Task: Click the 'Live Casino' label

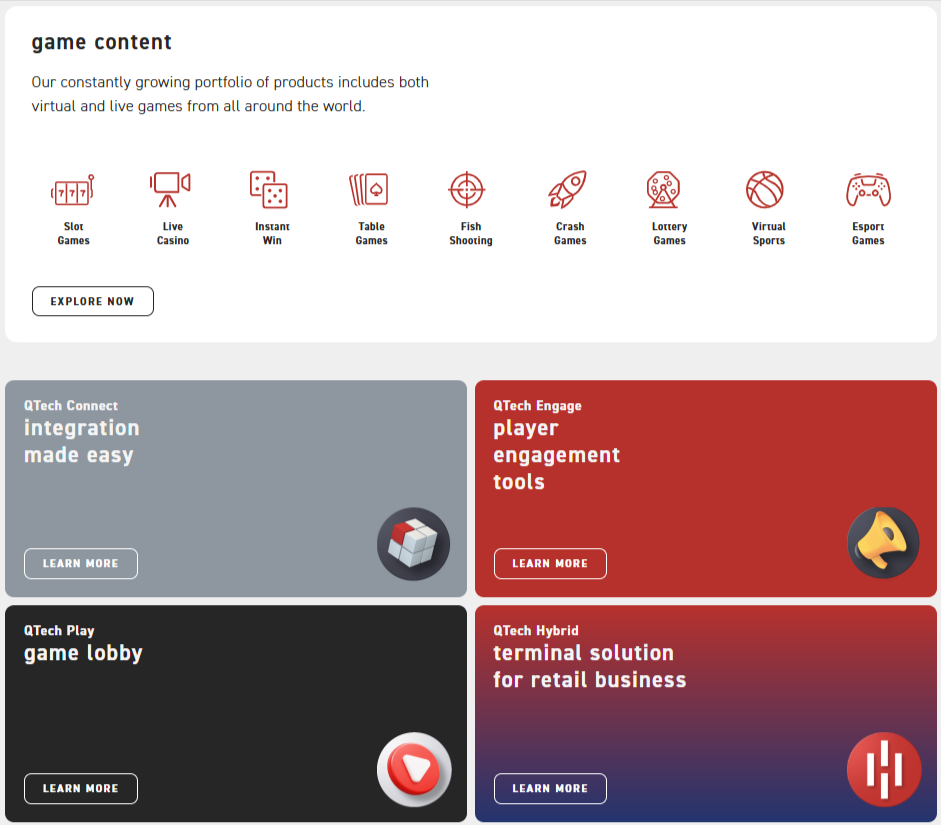Action: pos(173,233)
